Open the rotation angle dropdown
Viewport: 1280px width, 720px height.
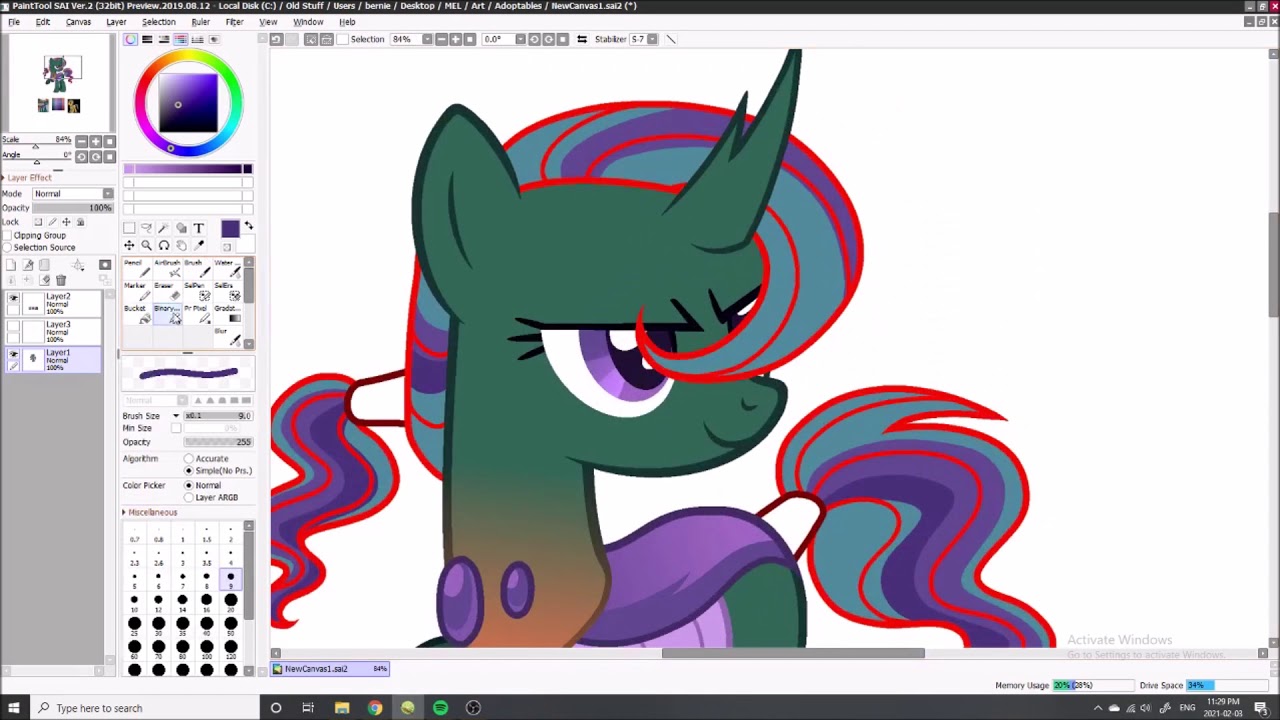(x=520, y=39)
